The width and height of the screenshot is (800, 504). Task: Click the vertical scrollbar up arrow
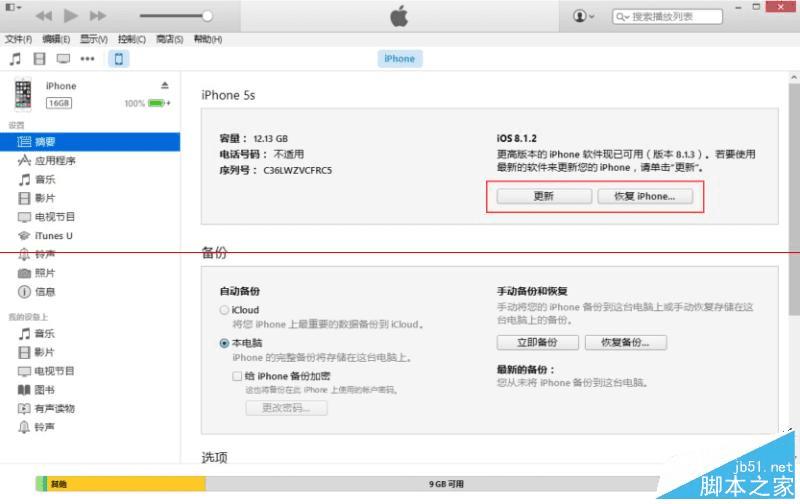[x=794, y=78]
